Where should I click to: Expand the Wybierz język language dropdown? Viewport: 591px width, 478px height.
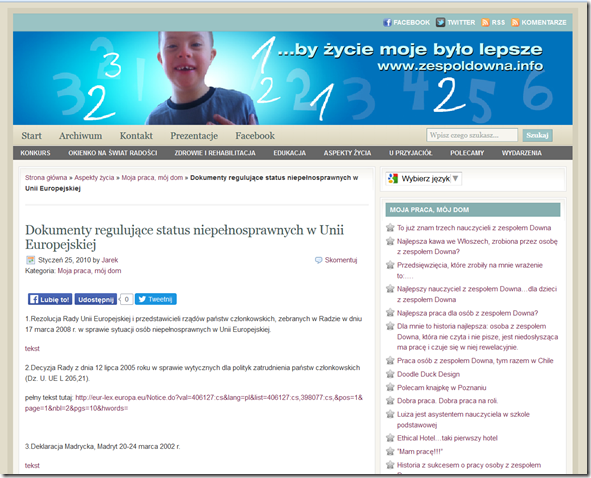(x=424, y=178)
